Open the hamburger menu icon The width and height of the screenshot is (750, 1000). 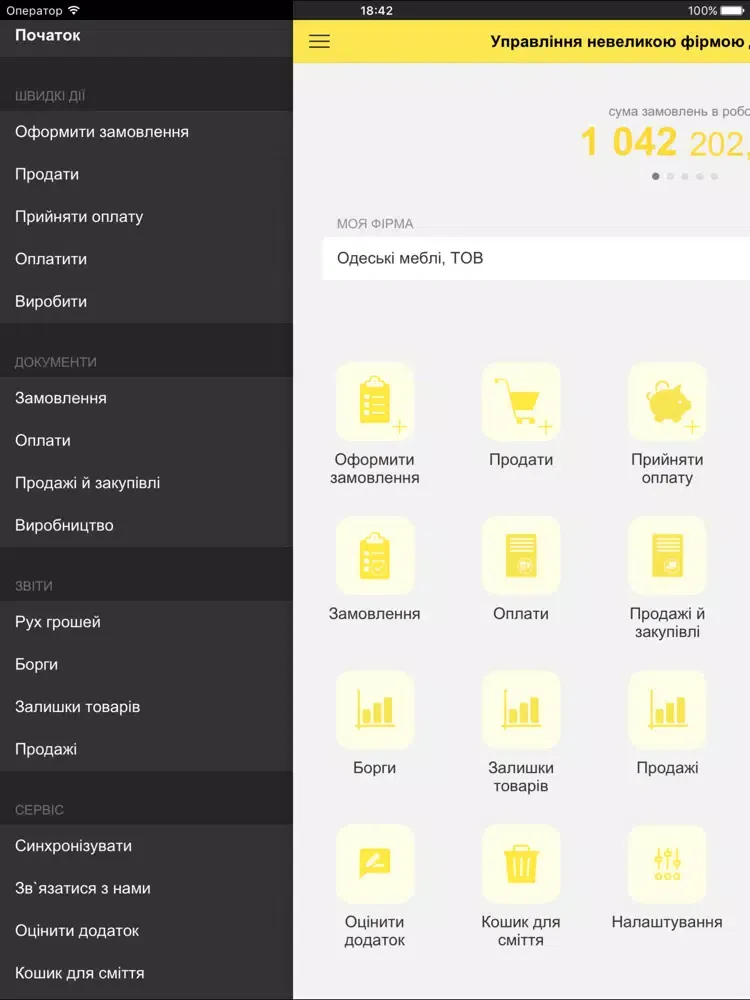coord(319,41)
